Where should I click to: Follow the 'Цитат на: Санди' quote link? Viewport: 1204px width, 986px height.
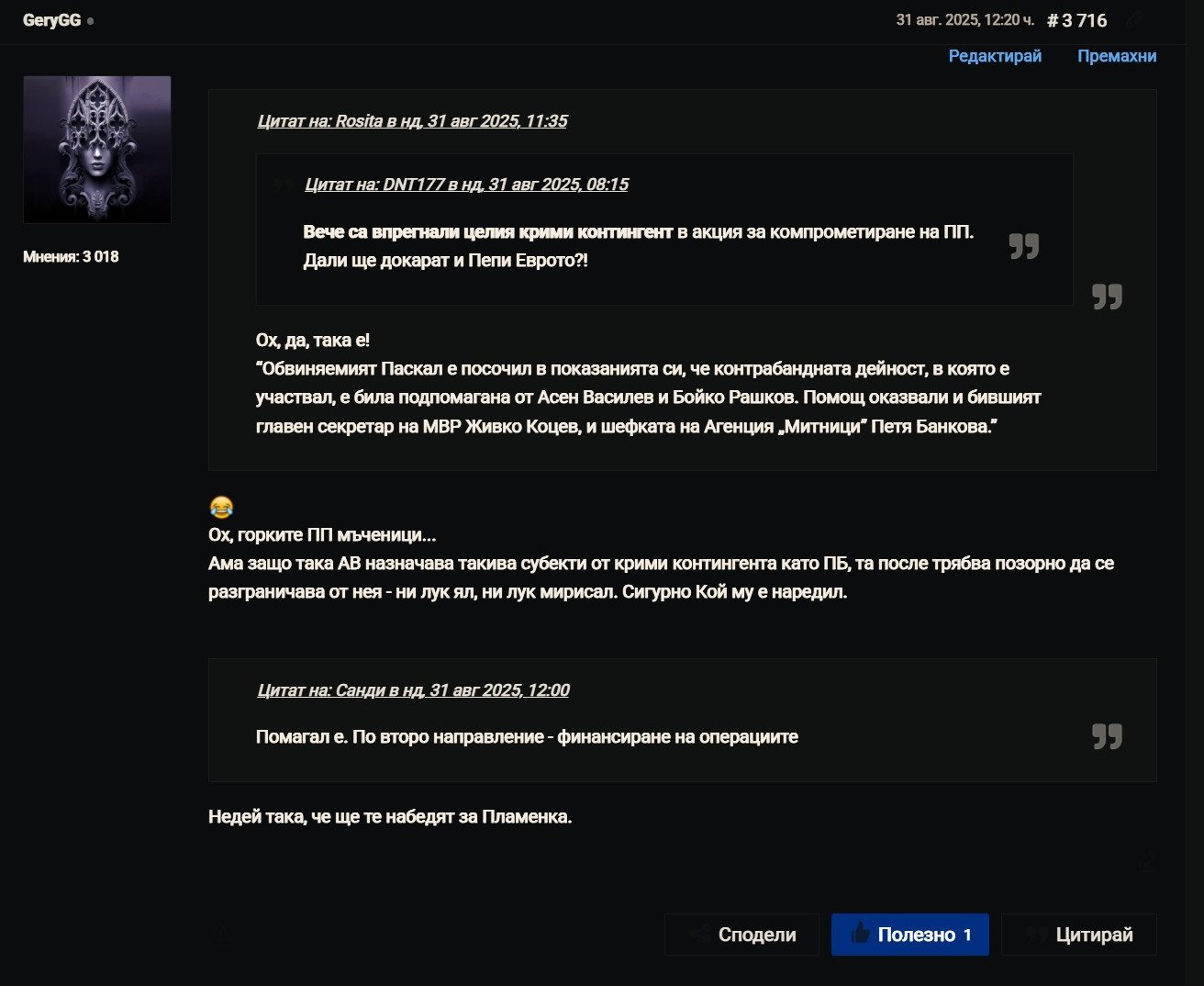point(413,690)
